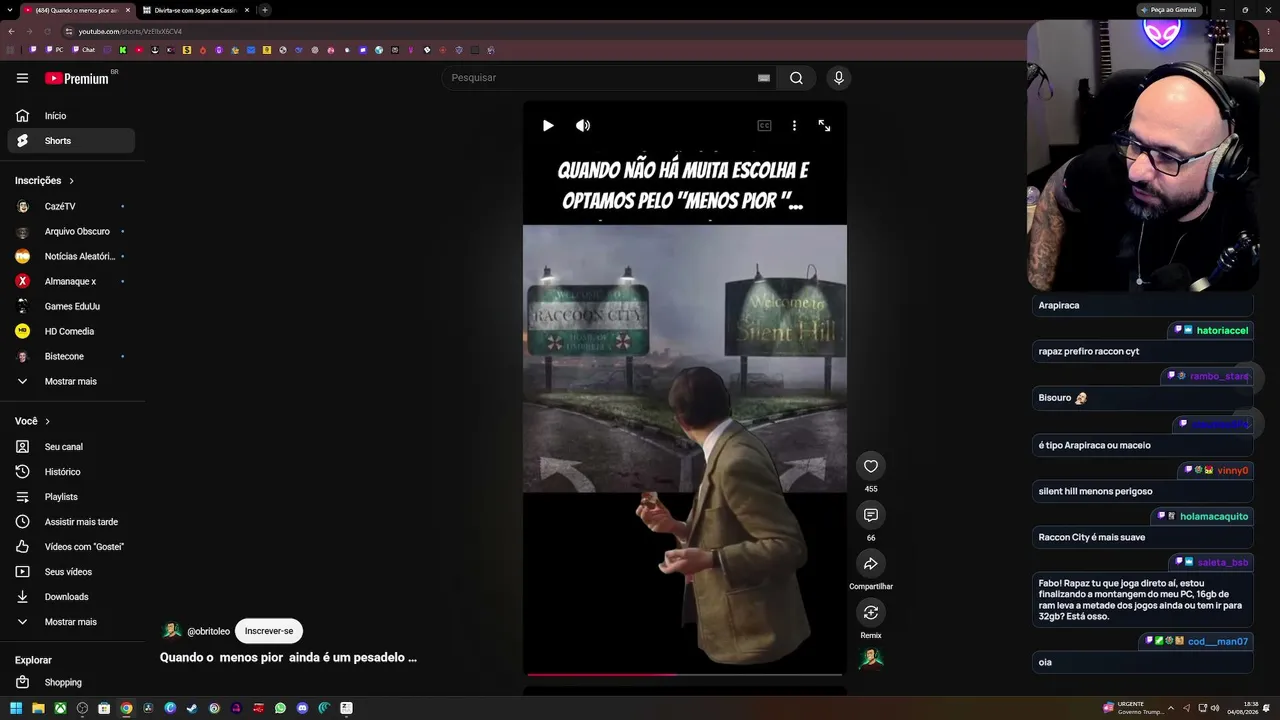
Task: Open WhatsApp from the taskbar
Action: [x=280, y=708]
